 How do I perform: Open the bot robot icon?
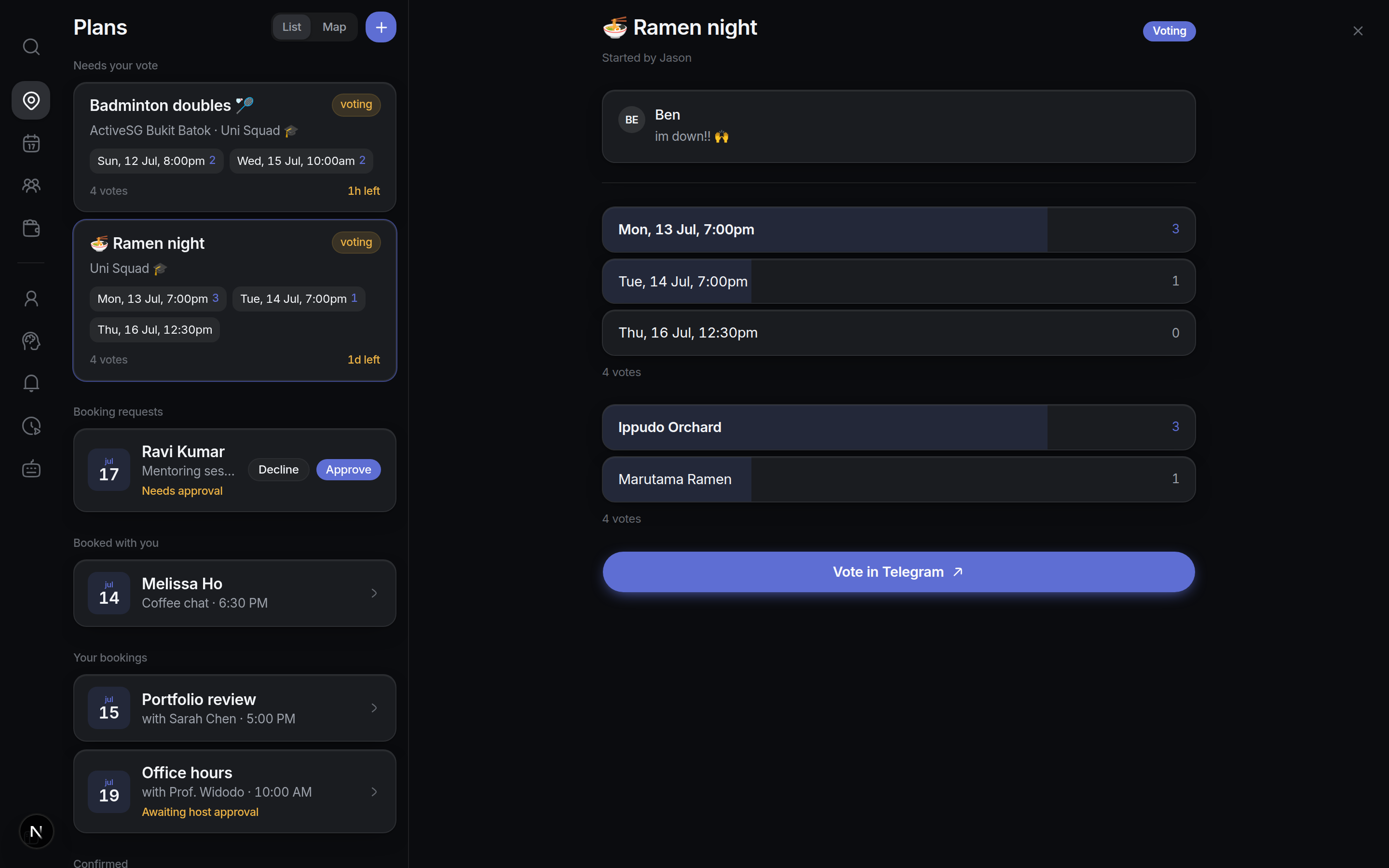pos(31,468)
